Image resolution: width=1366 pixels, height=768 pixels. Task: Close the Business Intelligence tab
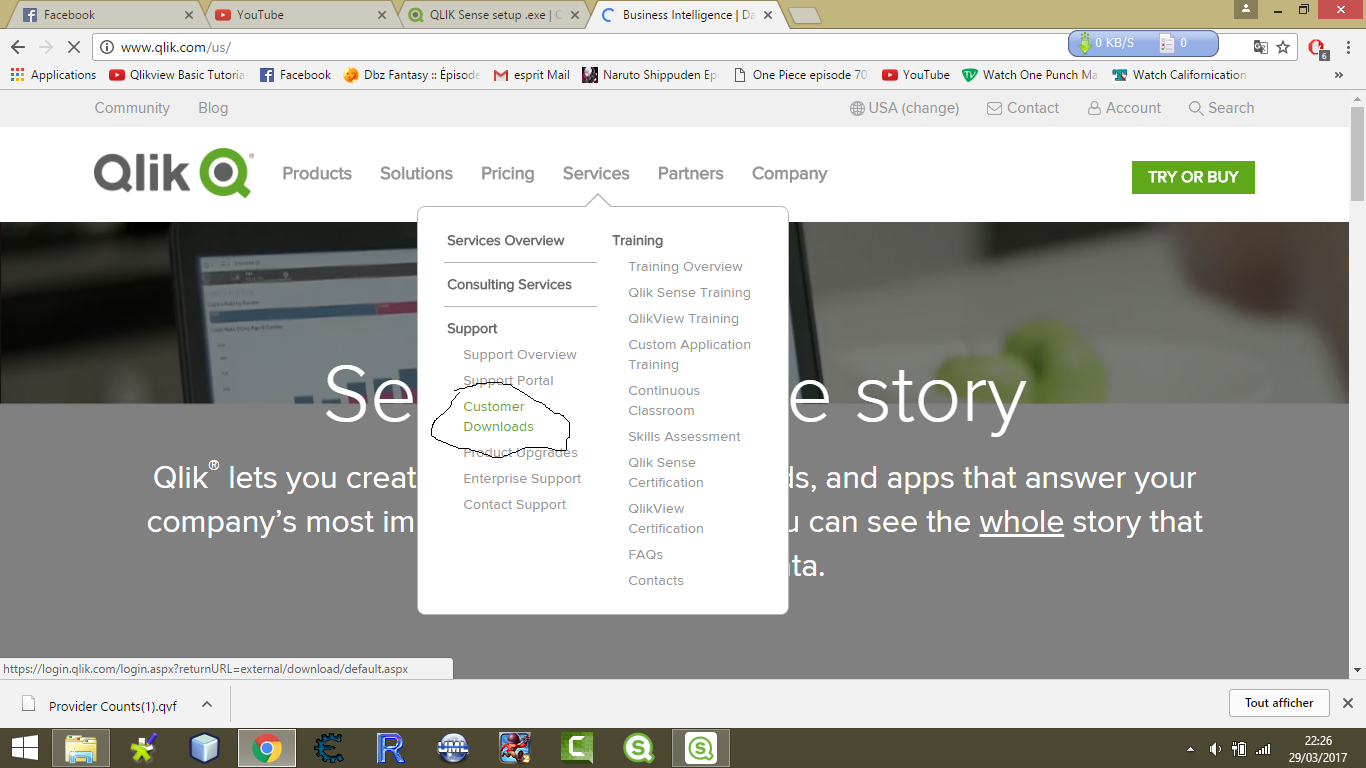(768, 15)
